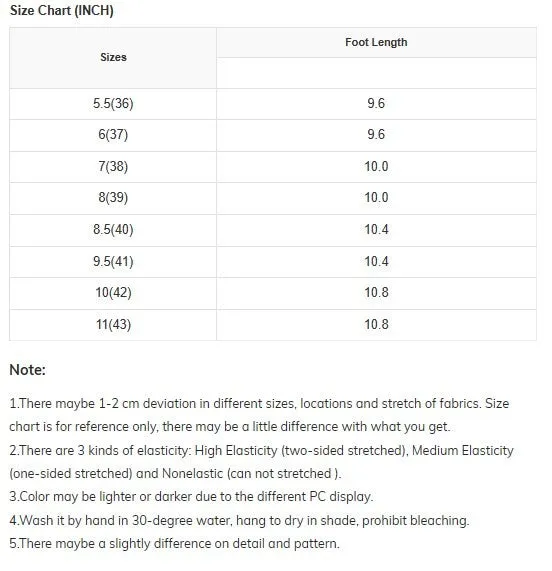Select the Sizes column header
This screenshot has height=571, width=552.
pyautogui.click(x=113, y=58)
